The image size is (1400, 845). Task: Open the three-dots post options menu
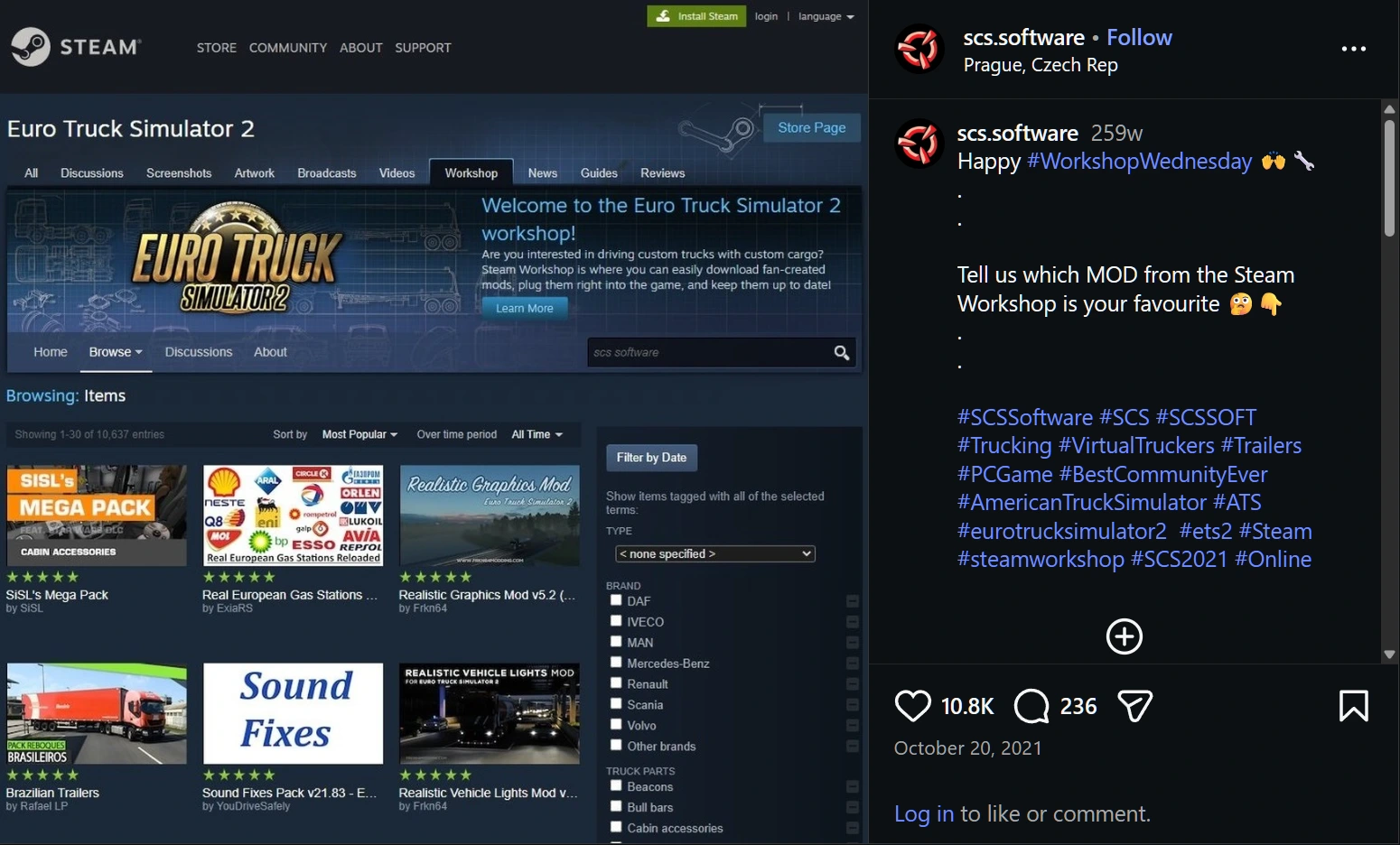(1353, 49)
